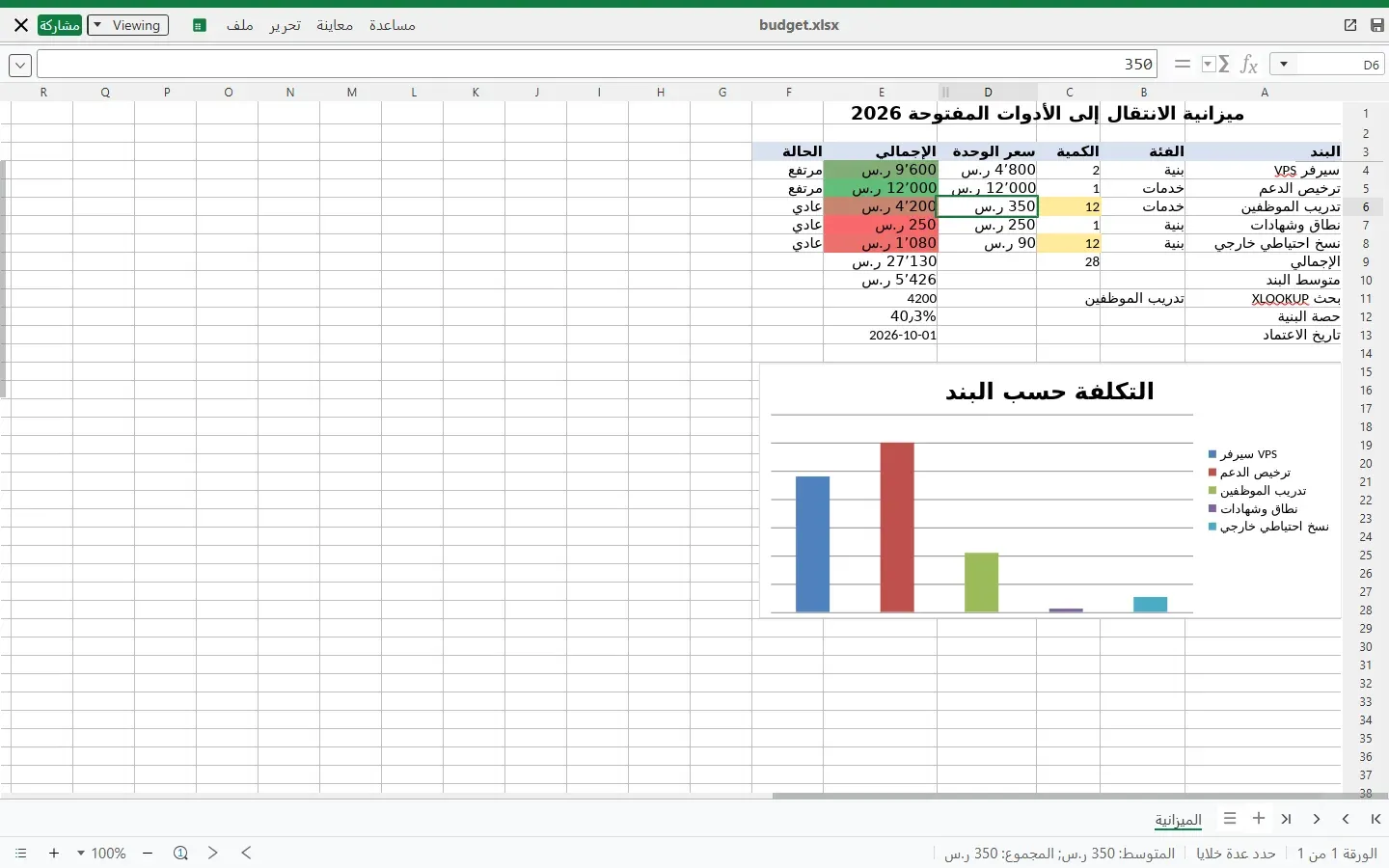Open the معاينة menu

(x=335, y=25)
